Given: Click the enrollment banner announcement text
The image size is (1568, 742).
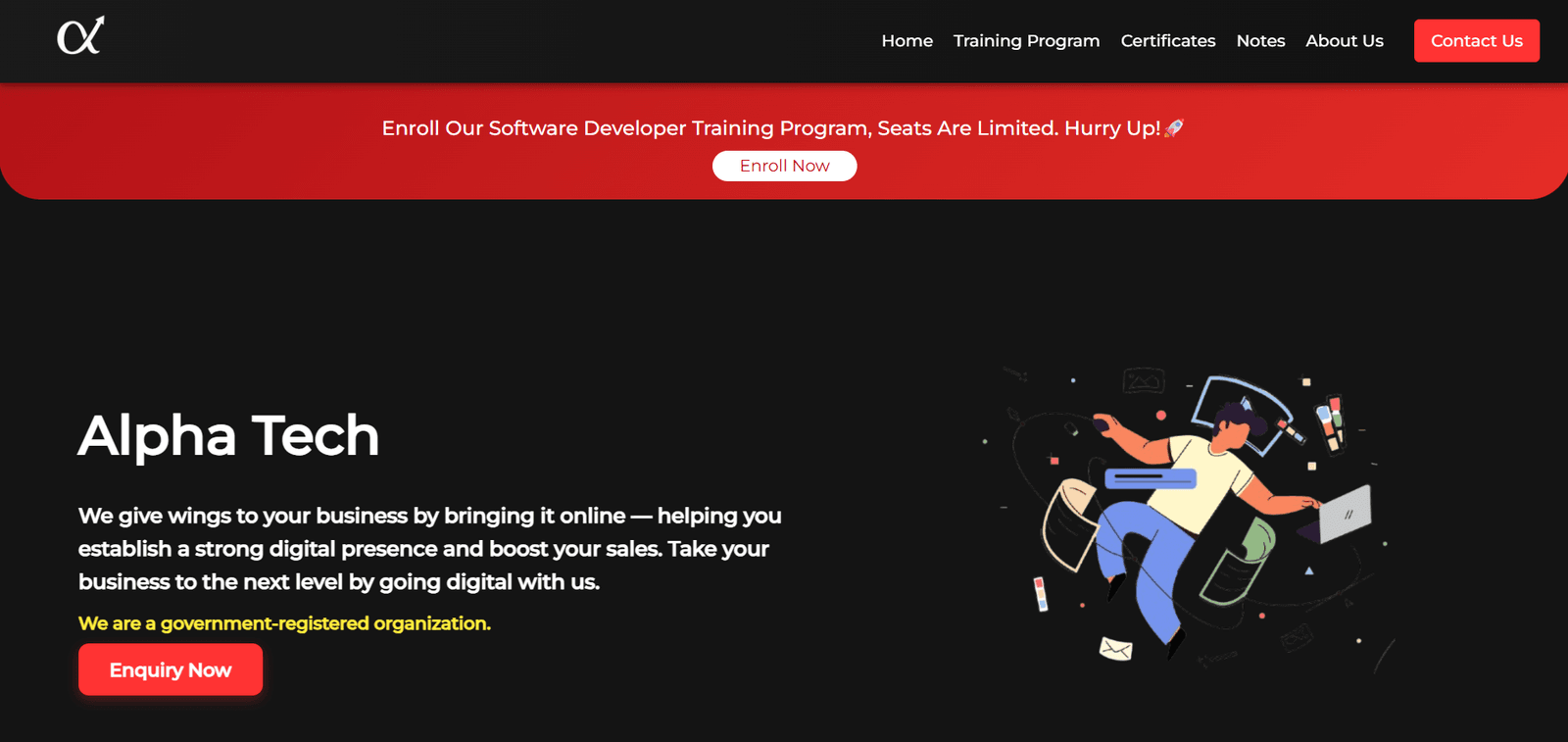Looking at the screenshot, I should (x=782, y=128).
